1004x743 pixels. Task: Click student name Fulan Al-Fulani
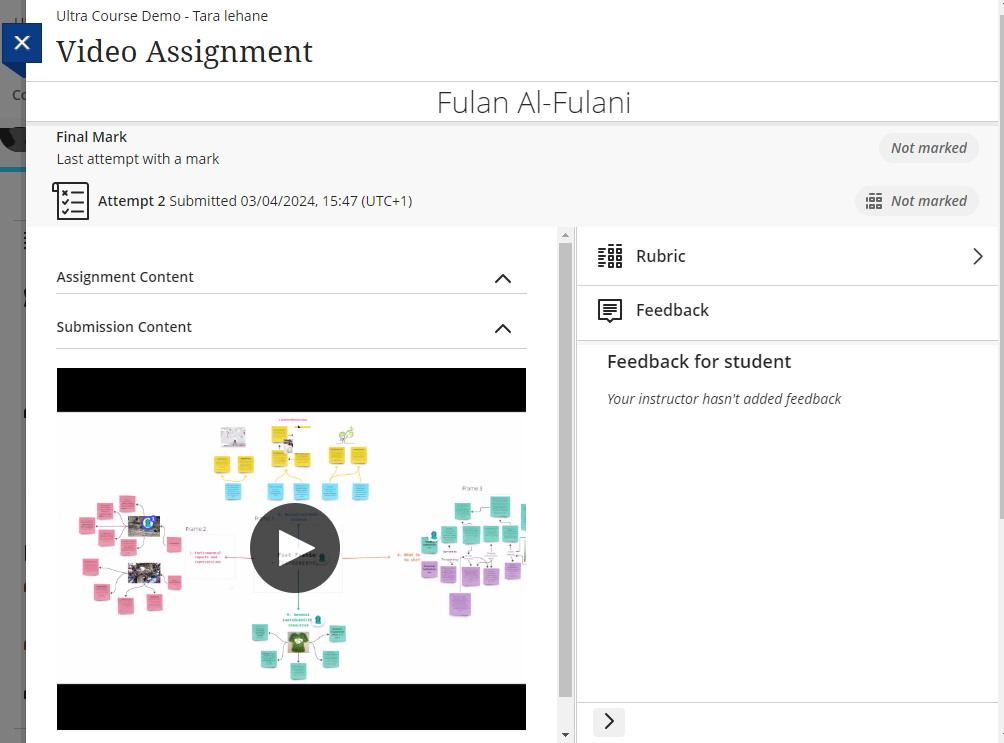coord(533,103)
